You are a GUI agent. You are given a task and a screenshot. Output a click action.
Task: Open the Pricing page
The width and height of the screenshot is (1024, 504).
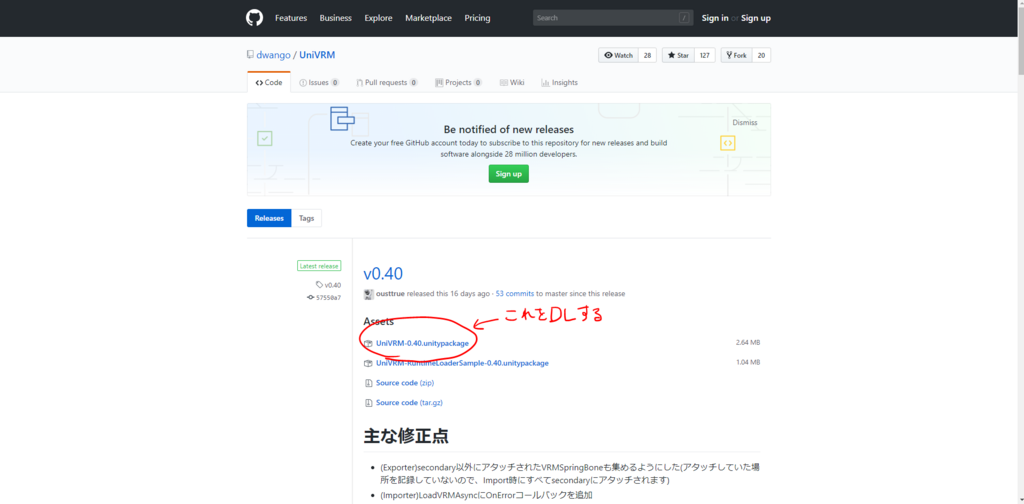[x=477, y=18]
